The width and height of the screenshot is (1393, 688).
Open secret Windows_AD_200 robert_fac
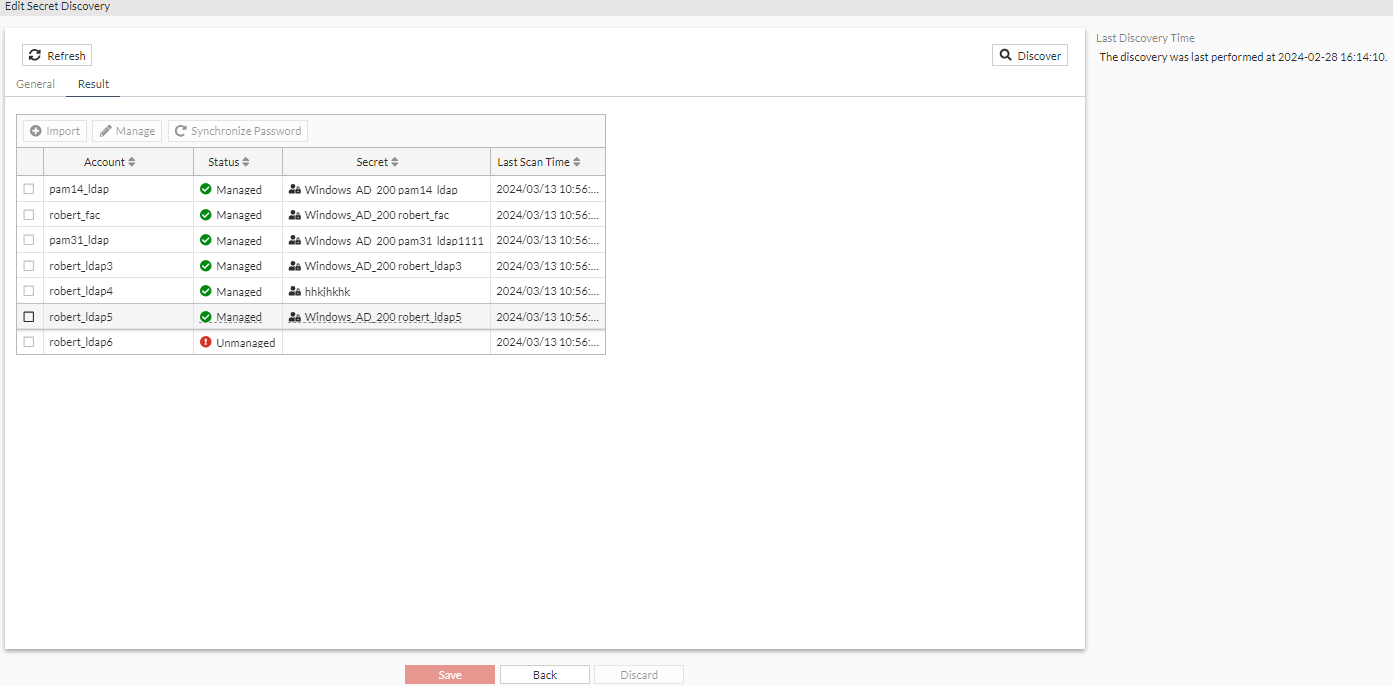[x=377, y=215]
